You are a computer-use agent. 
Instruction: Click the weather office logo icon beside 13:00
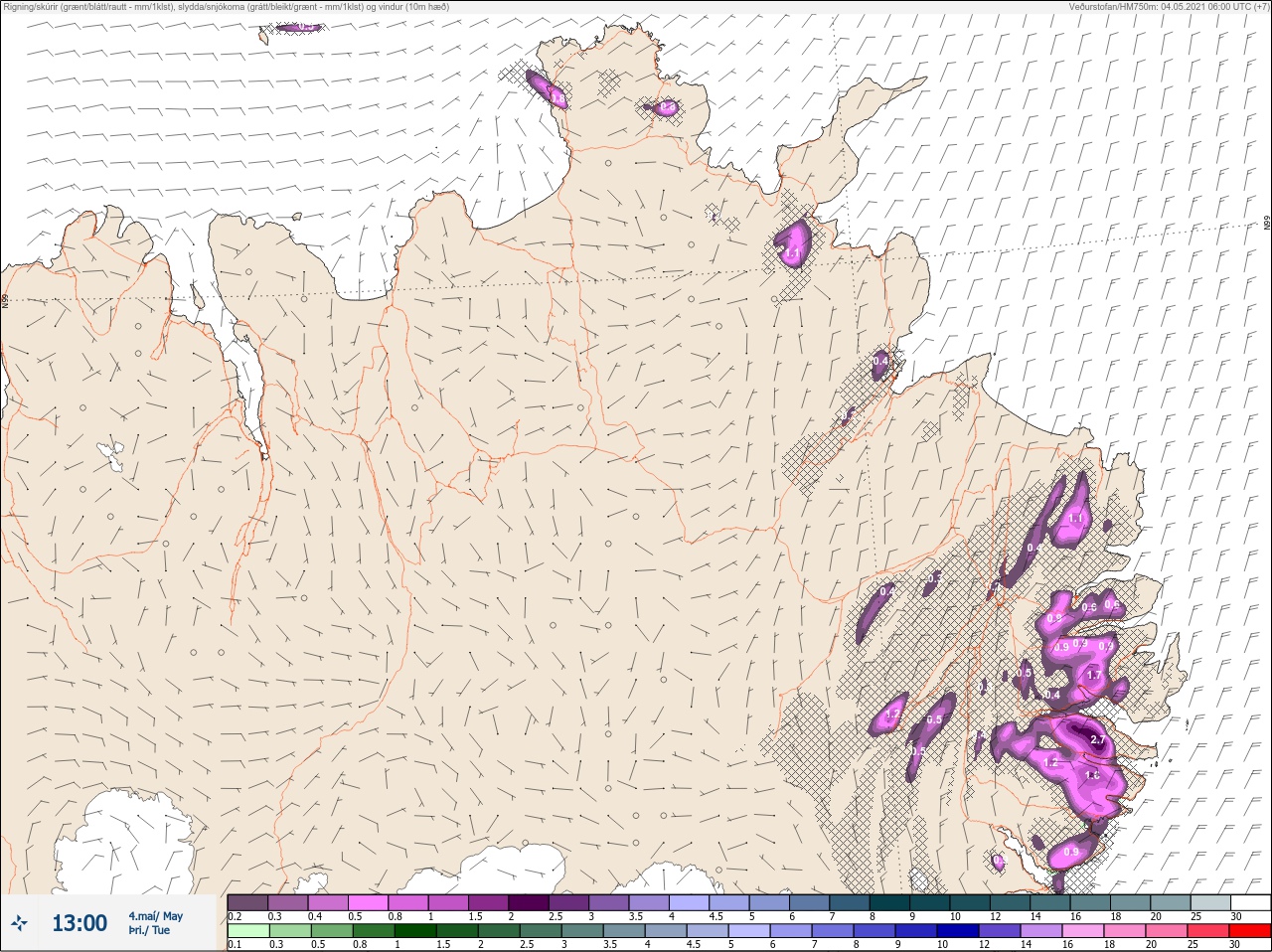coord(20,924)
